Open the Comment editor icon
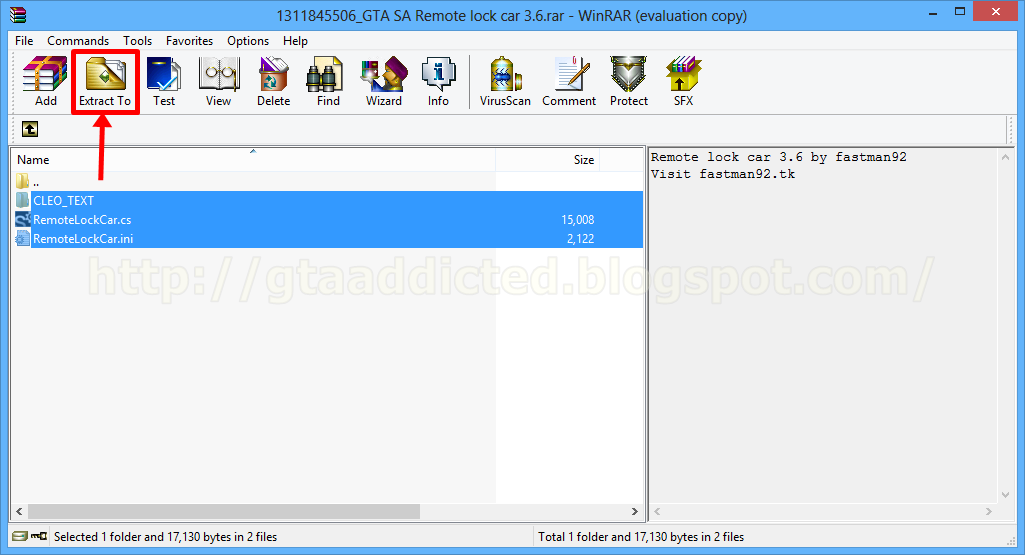 click(x=569, y=81)
